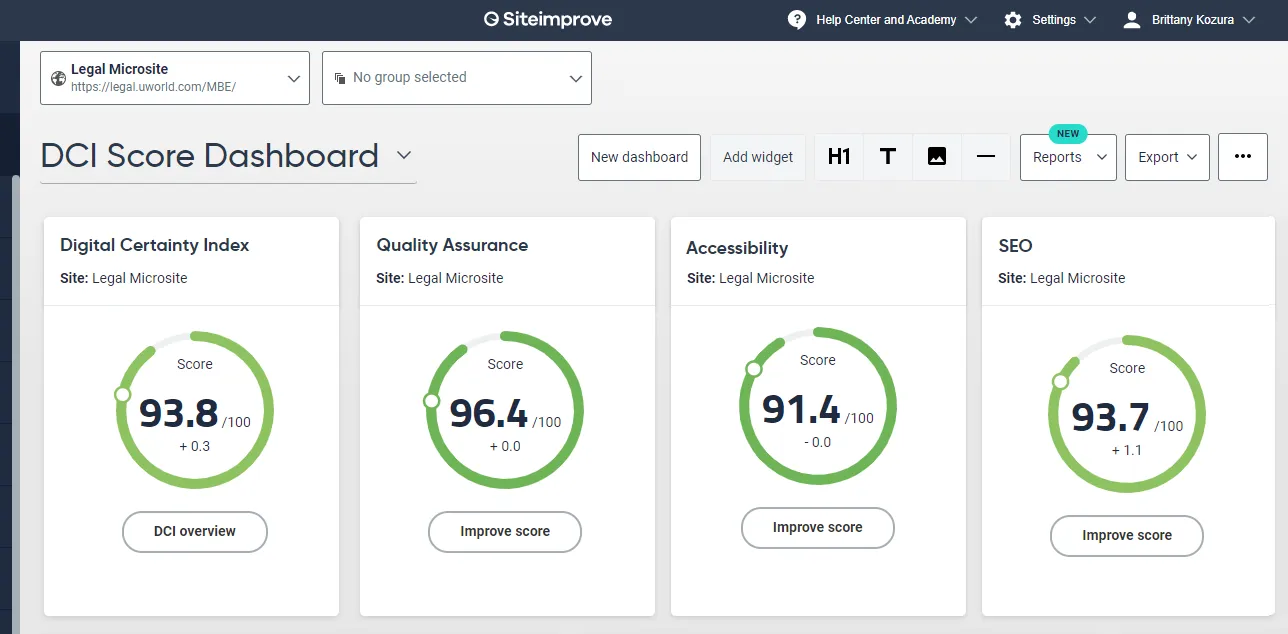The width and height of the screenshot is (1288, 634).
Task: Click the group icon beside No group selected
Action: (x=340, y=78)
